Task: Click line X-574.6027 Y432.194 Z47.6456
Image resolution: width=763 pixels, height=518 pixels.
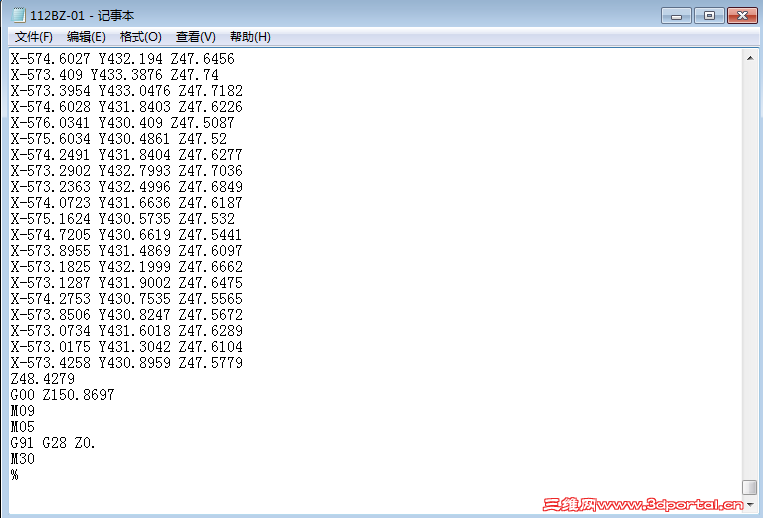Action: pyautogui.click(x=123, y=59)
